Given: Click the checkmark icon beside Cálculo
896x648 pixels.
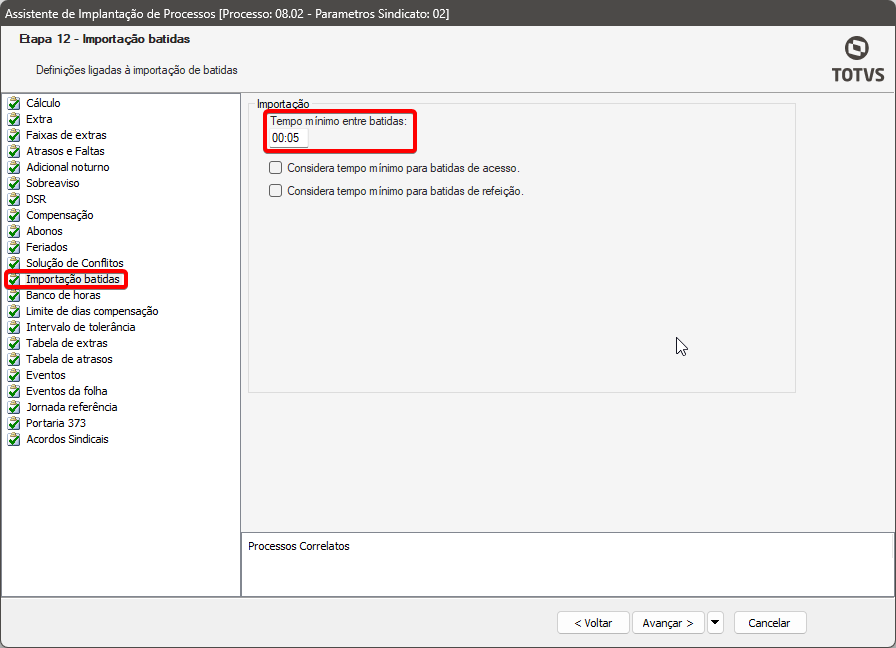Looking at the screenshot, I should [14, 103].
